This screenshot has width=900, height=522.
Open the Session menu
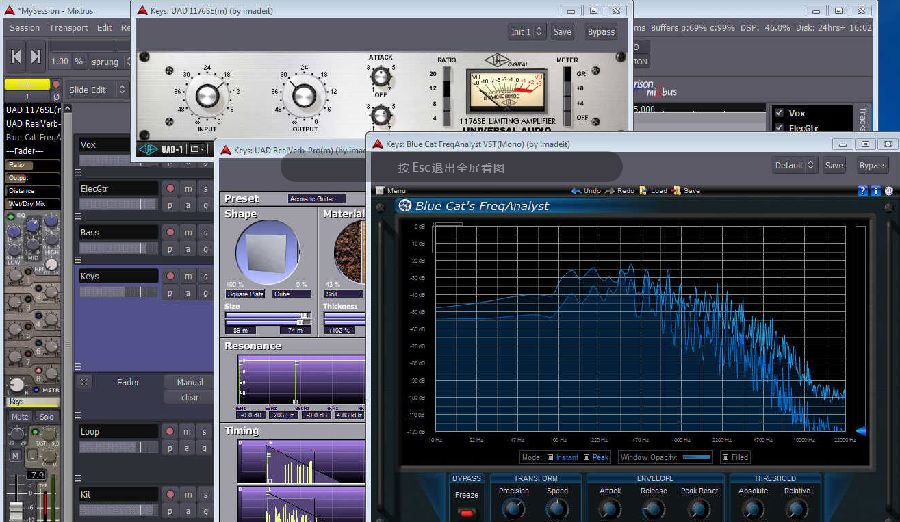pyautogui.click(x=24, y=28)
